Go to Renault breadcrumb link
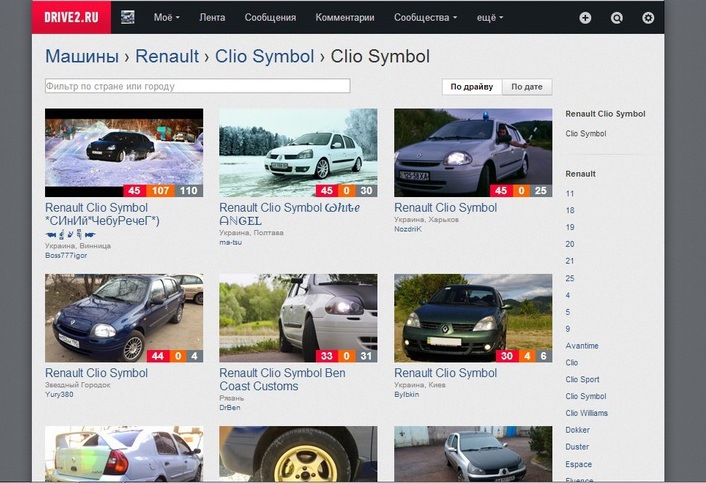Viewport: 706px width, 483px height. pyautogui.click(x=167, y=56)
